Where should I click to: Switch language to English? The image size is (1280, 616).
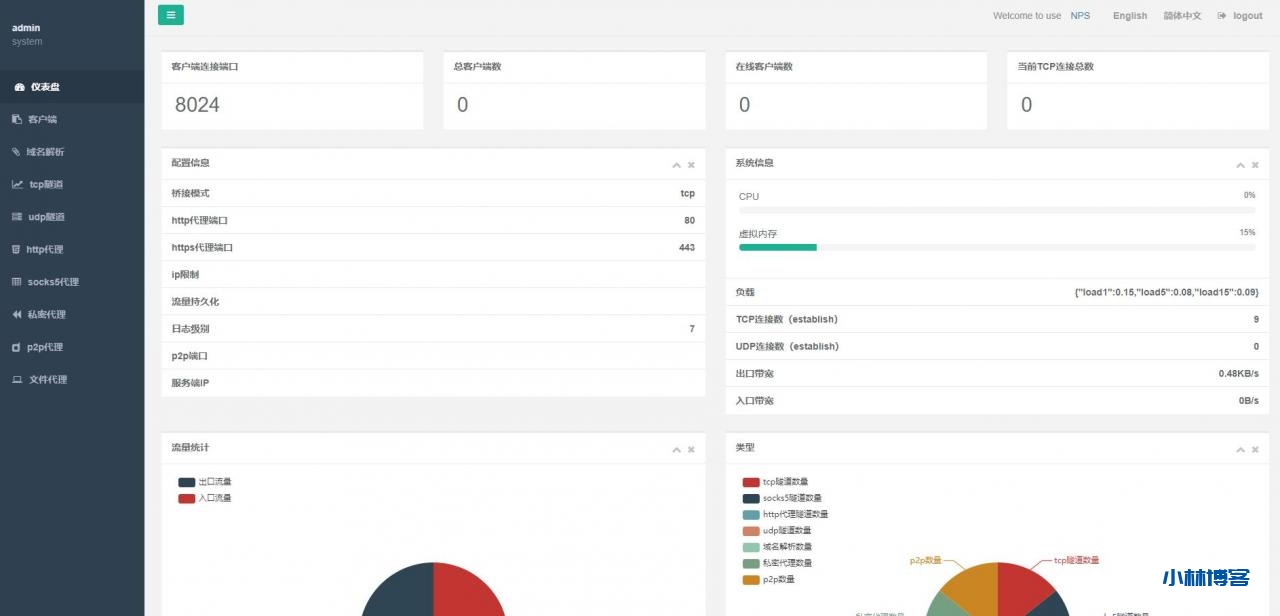[1130, 16]
